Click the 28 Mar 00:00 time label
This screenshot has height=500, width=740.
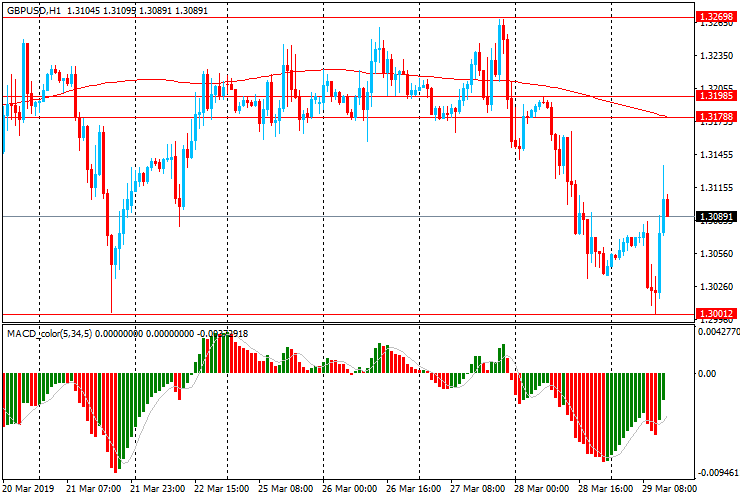[x=542, y=488]
